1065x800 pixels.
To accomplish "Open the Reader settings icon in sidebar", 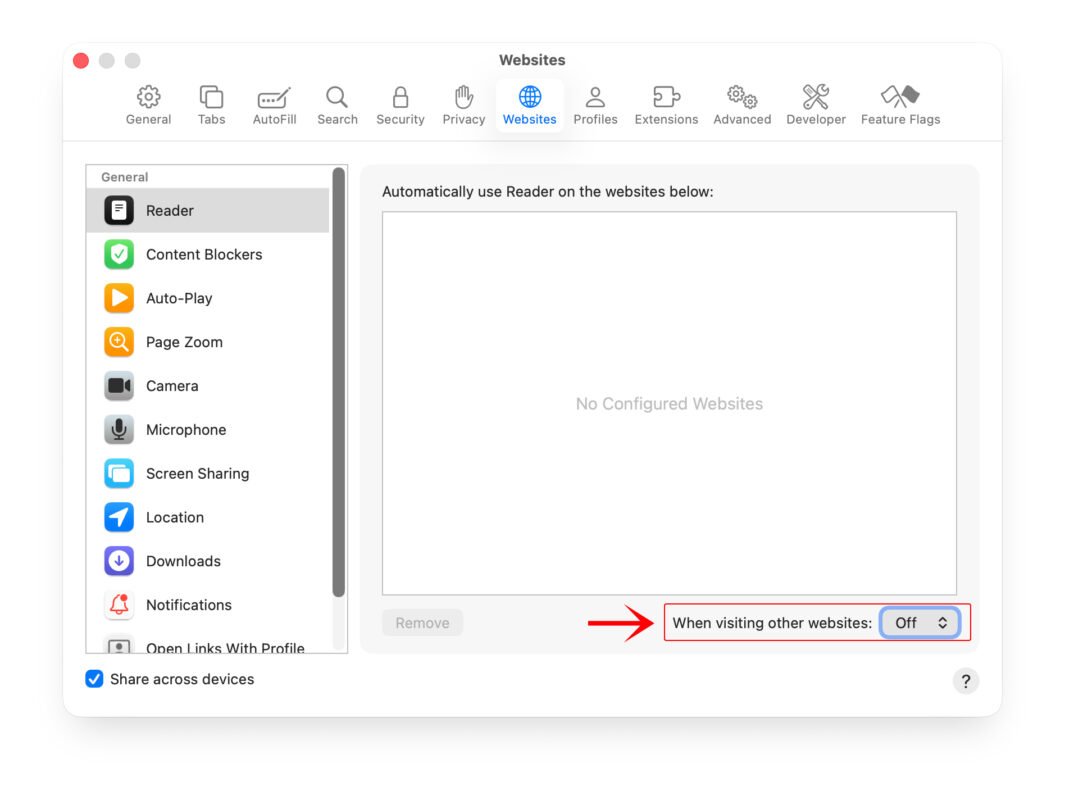I will tap(118, 210).
